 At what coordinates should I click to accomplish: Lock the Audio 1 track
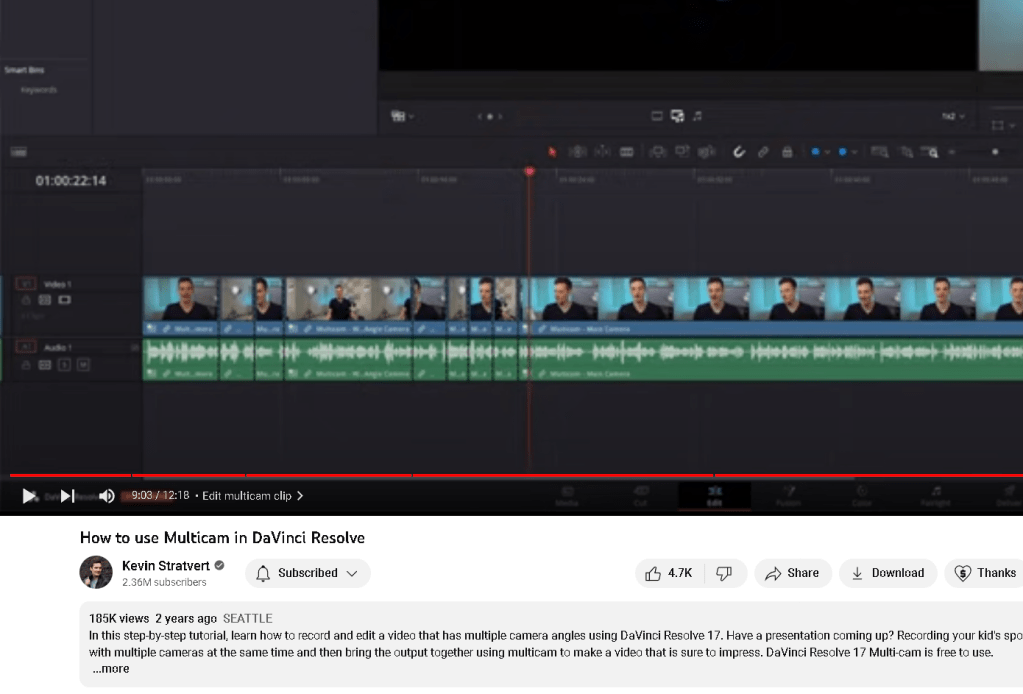pos(26,365)
